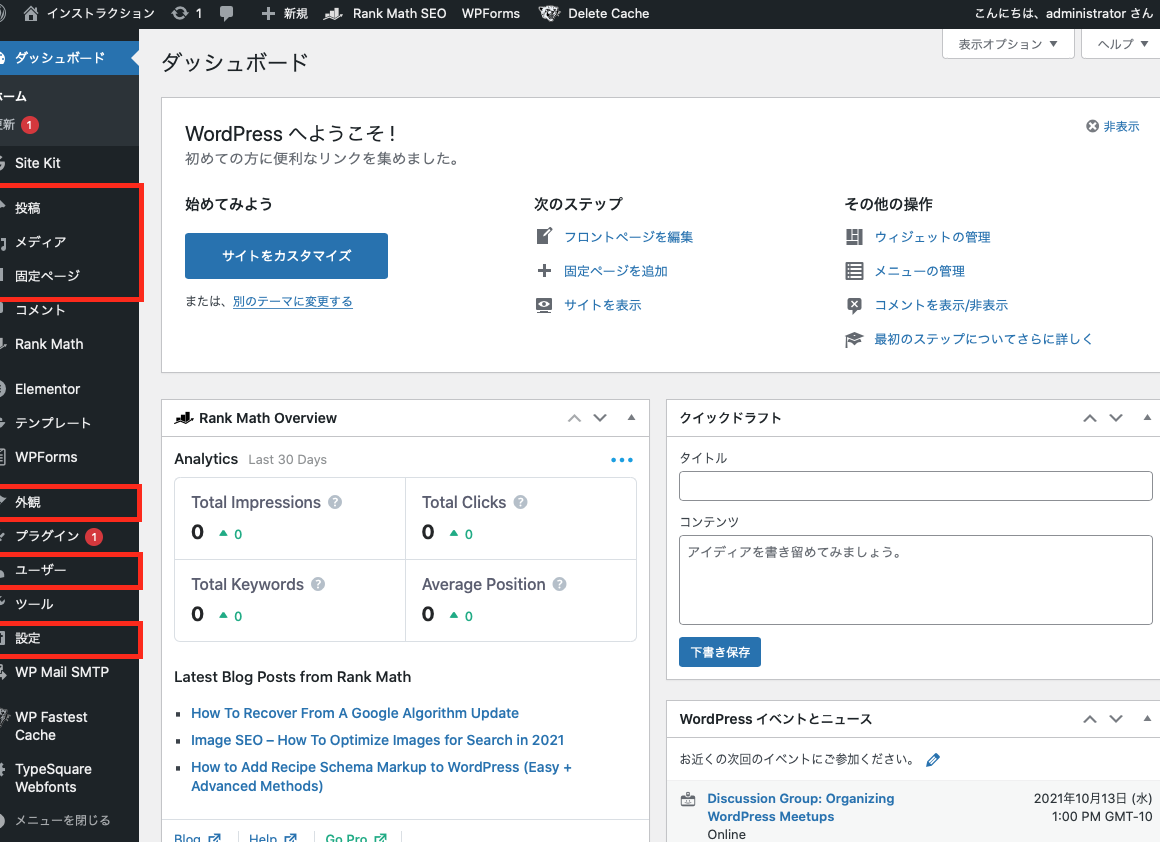The height and width of the screenshot is (842, 1160).
Task: Open Image SEO blog post link
Action: (x=377, y=740)
